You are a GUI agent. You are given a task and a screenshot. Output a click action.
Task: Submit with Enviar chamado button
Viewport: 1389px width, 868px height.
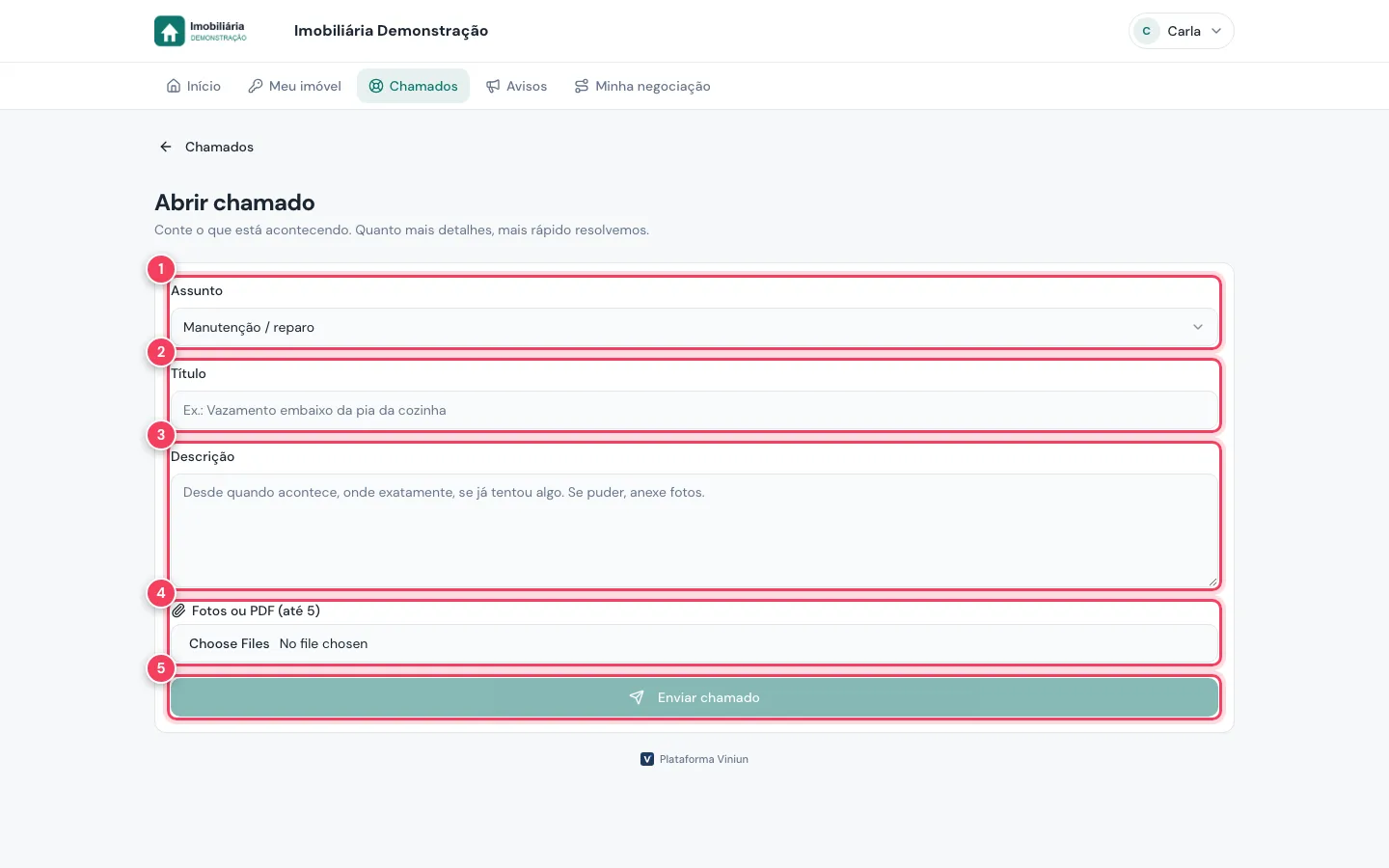694,697
